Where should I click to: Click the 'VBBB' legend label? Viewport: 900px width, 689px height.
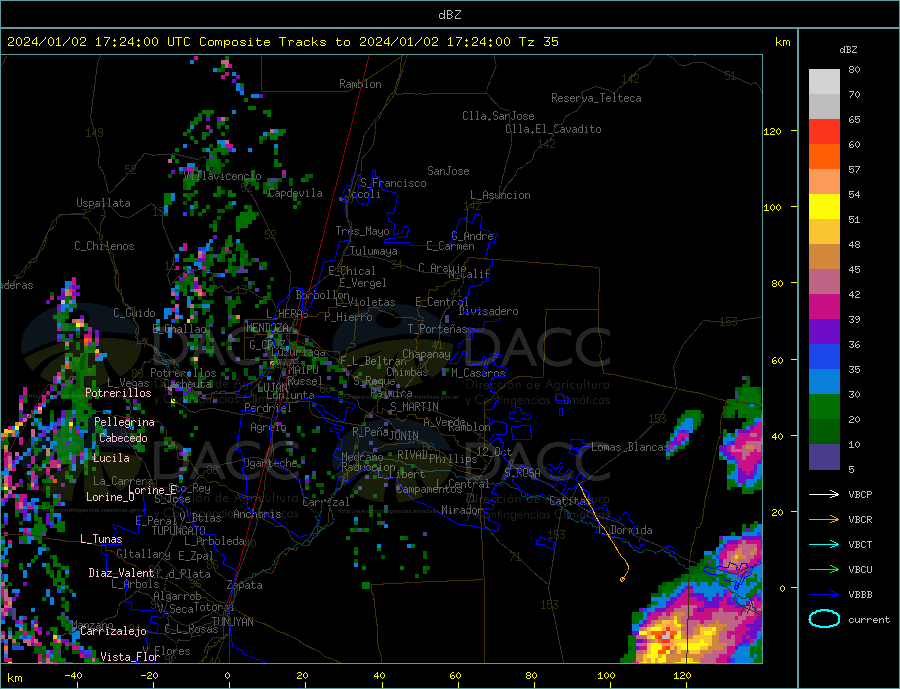(x=860, y=594)
